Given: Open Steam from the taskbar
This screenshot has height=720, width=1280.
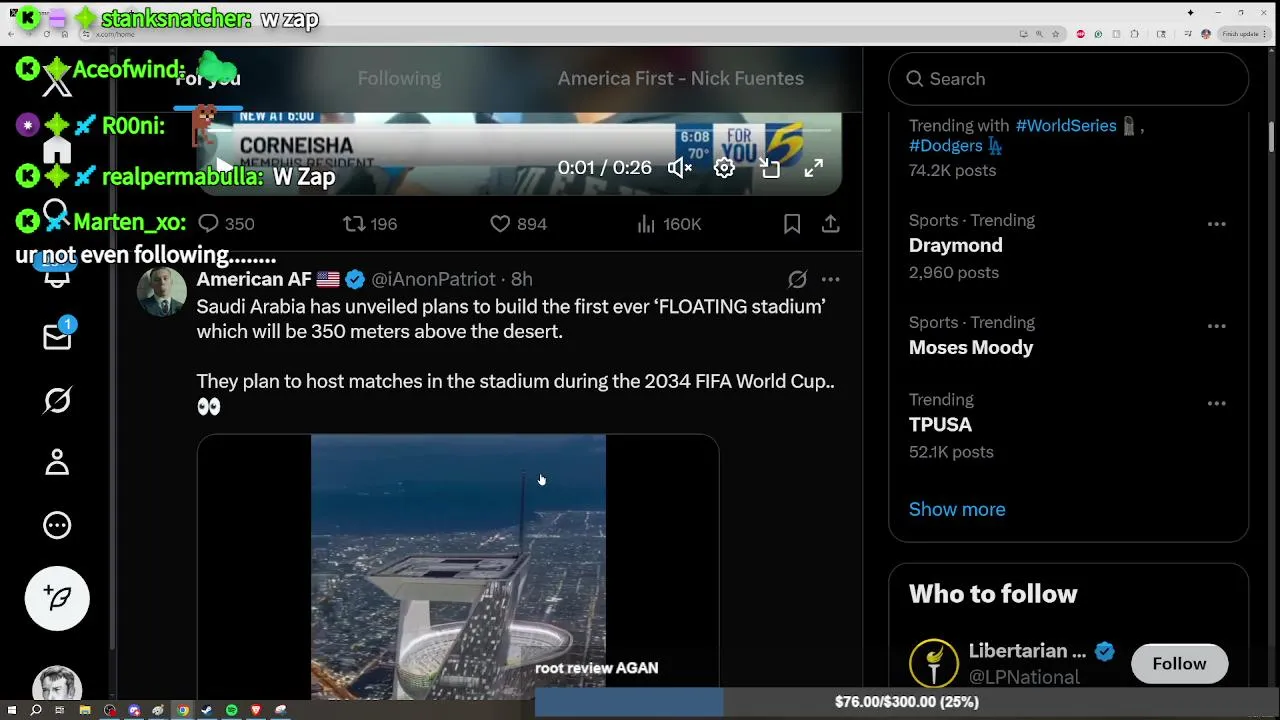Looking at the screenshot, I should [207, 710].
